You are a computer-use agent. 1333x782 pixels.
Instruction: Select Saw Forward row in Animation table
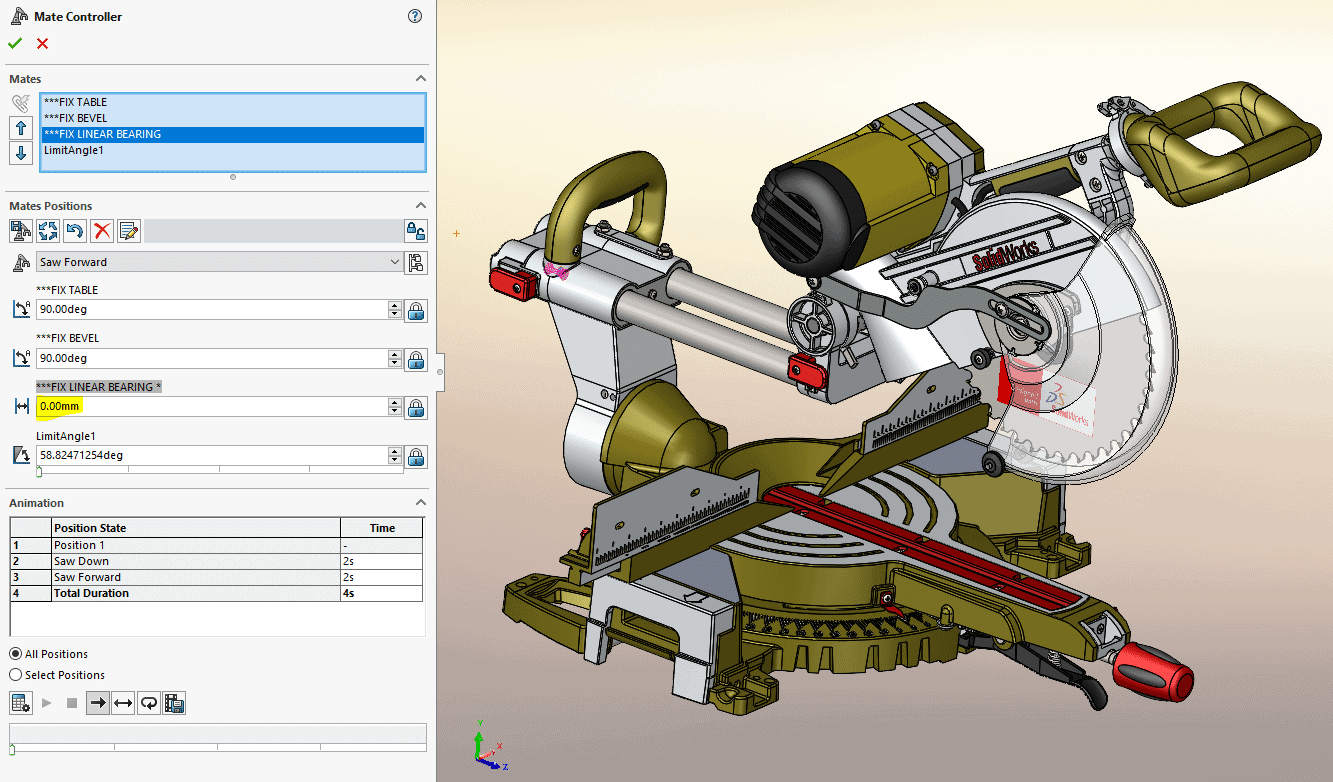pos(216,577)
